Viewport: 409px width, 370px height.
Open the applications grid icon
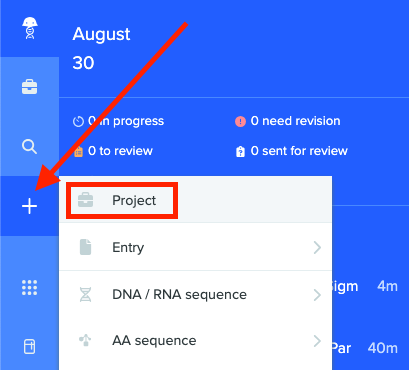pyautogui.click(x=30, y=287)
